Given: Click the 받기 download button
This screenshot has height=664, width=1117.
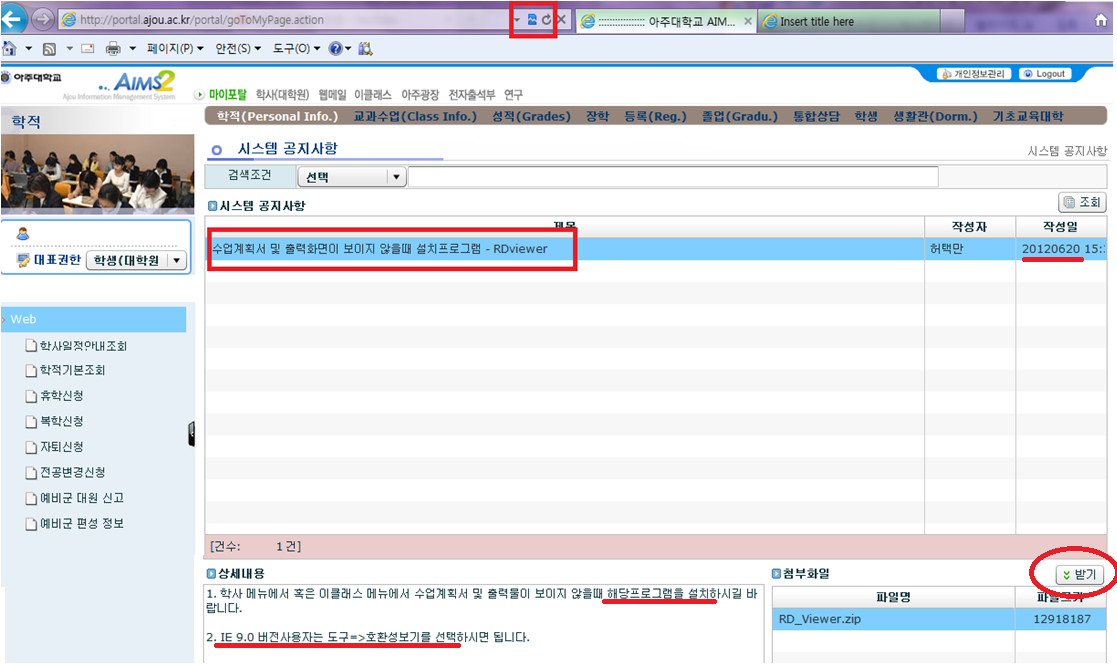Looking at the screenshot, I should click(x=1079, y=575).
